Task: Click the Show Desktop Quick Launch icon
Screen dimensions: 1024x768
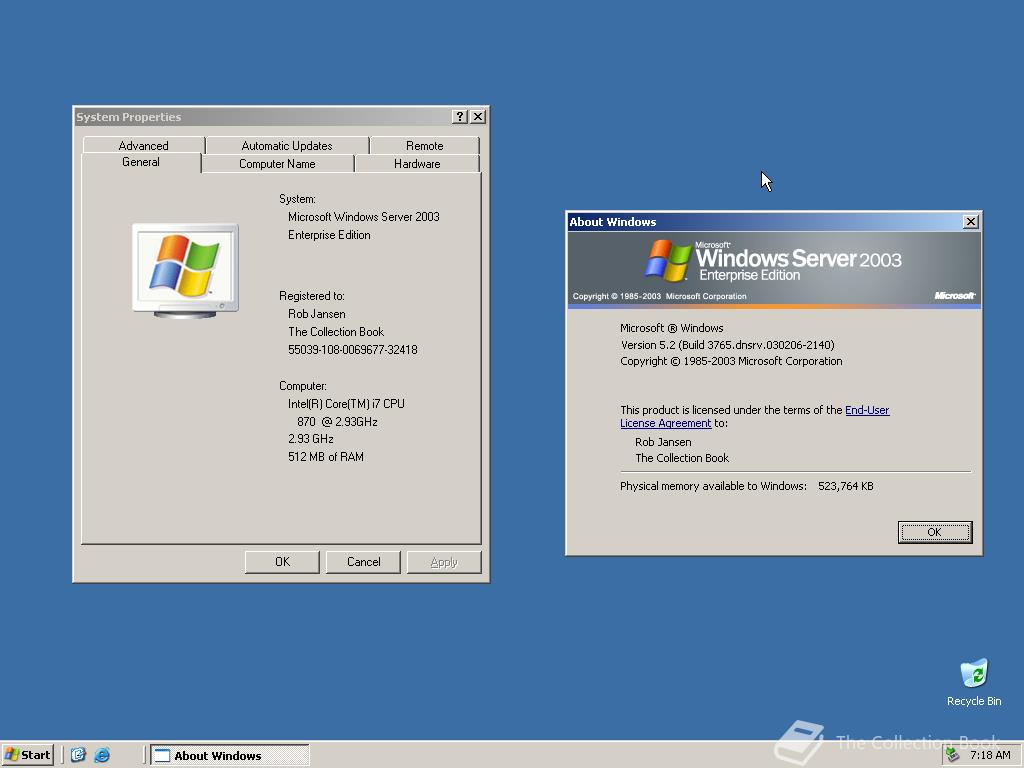Action: coord(78,755)
